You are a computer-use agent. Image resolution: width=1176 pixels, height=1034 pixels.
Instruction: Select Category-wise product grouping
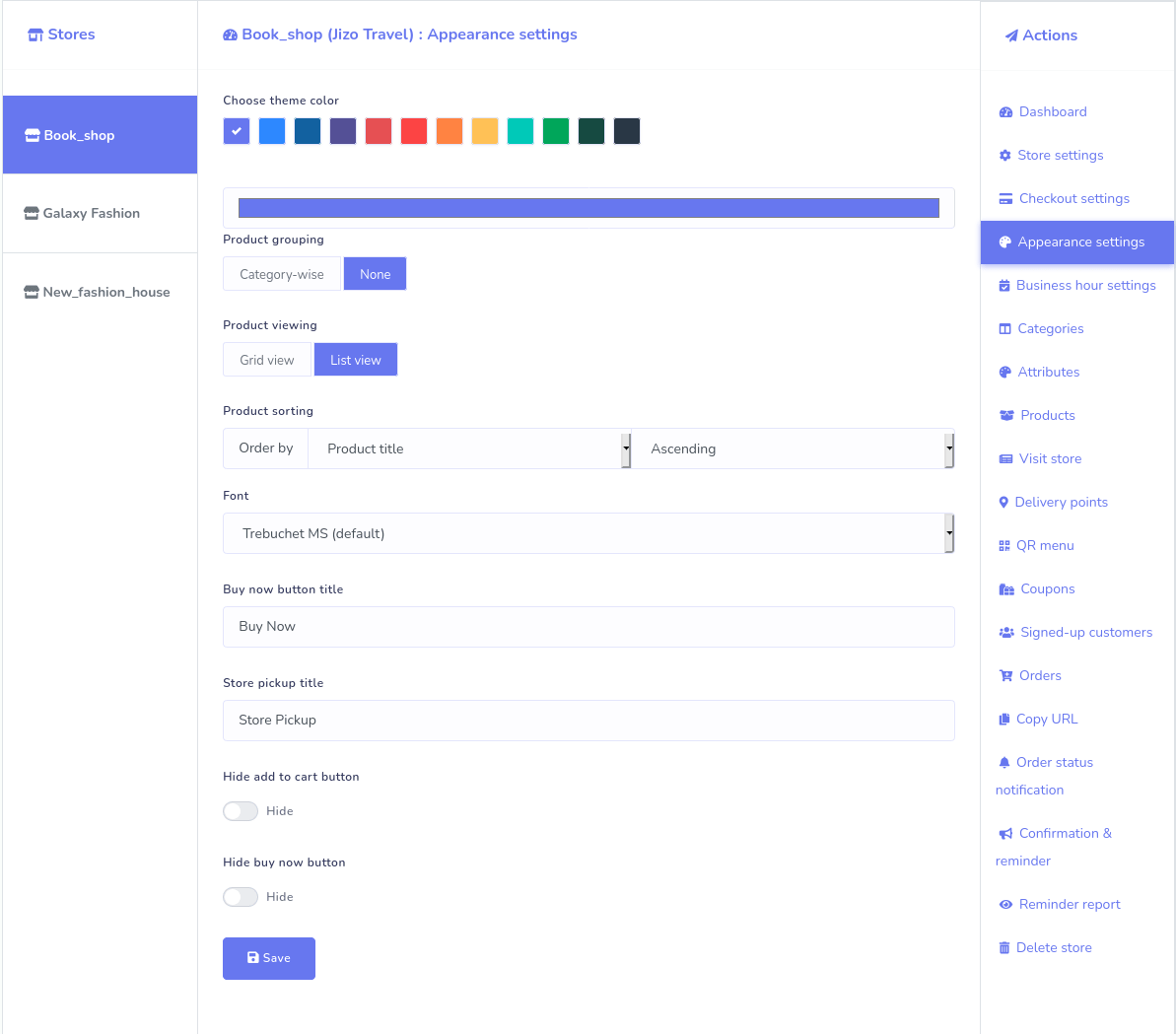pos(282,274)
